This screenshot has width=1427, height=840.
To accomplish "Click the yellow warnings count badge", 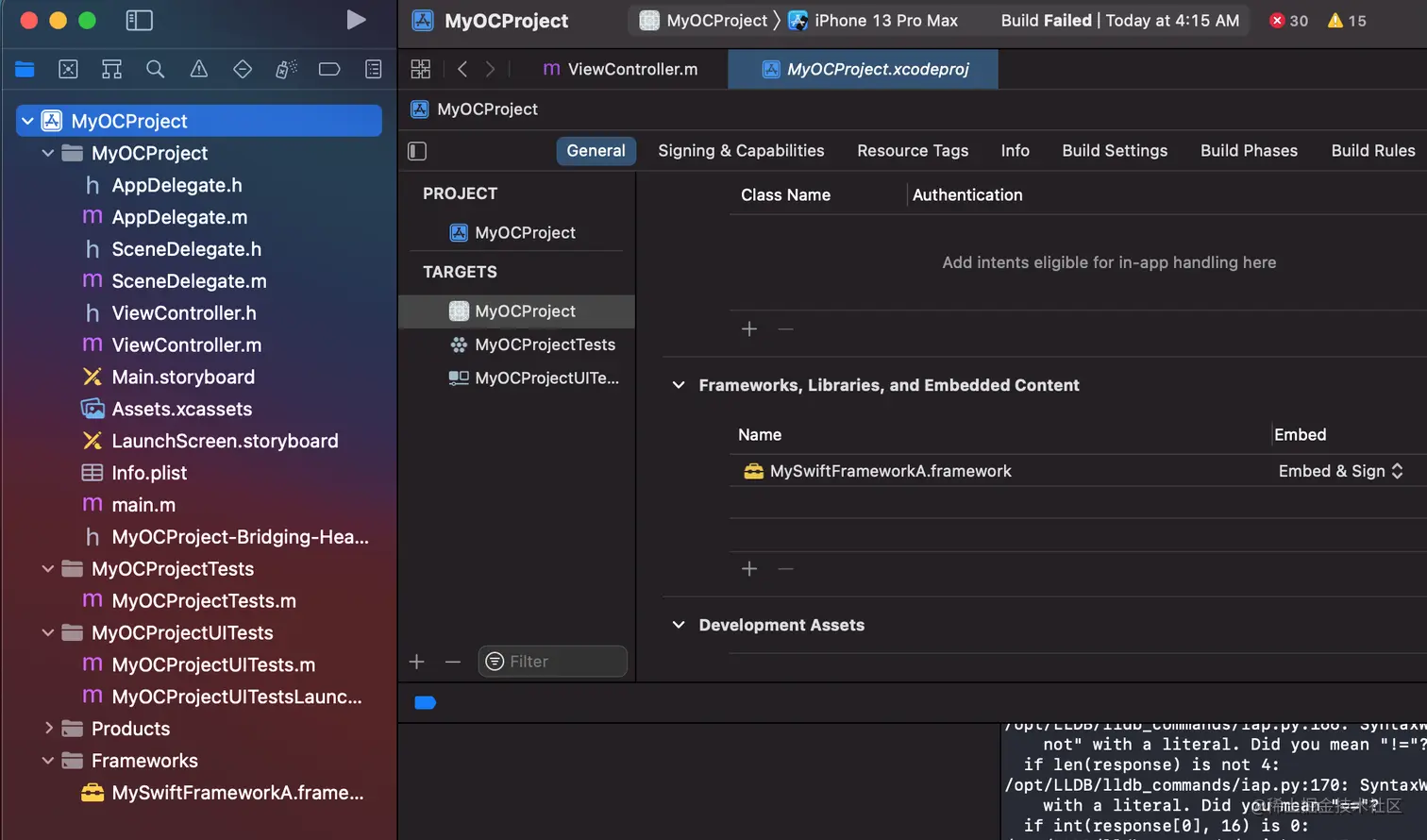I will (x=1347, y=21).
